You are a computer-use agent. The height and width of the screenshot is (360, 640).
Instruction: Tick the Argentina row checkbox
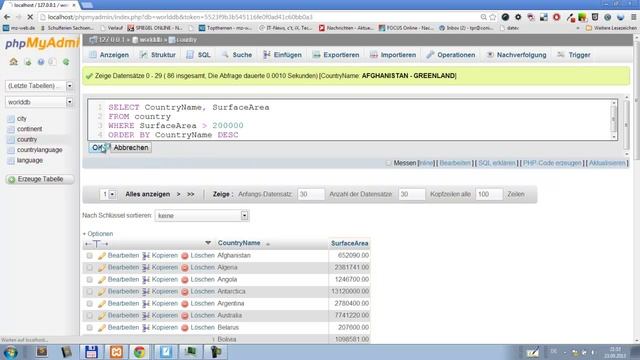[89, 304]
